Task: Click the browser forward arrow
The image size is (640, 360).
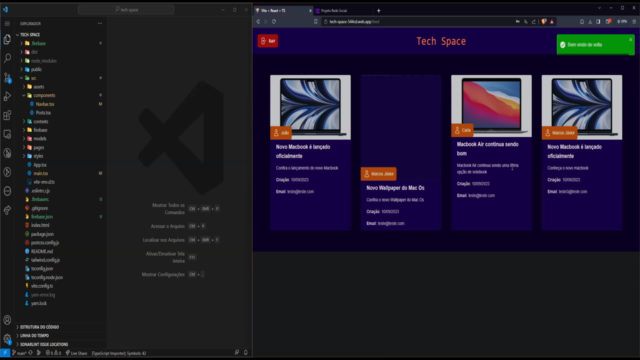Action: [x=266, y=22]
